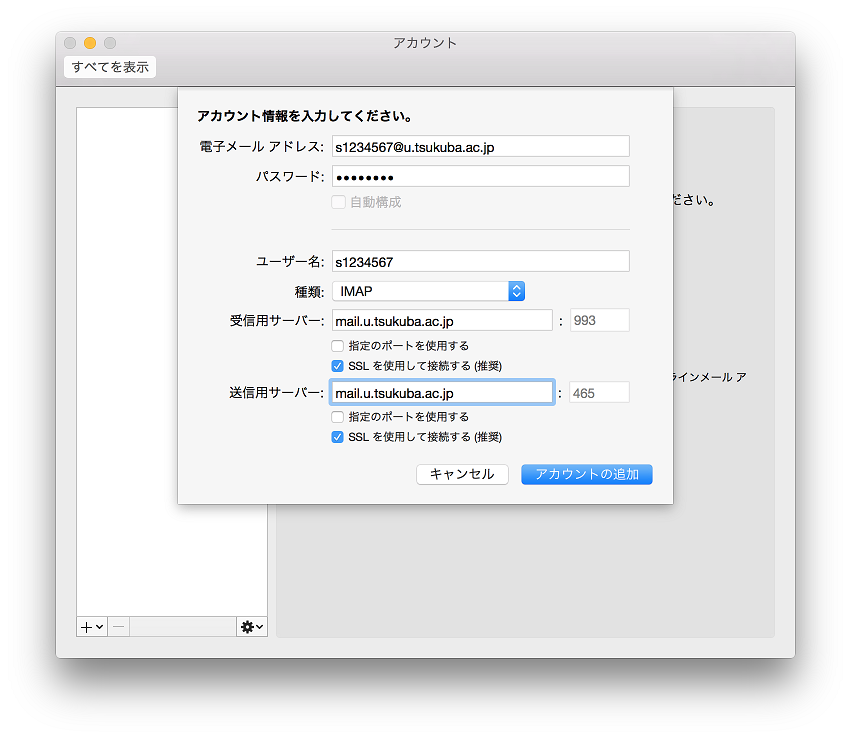Click the 受信用サーバー address field
Image resolution: width=851 pixels, height=738 pixels.
[442, 321]
